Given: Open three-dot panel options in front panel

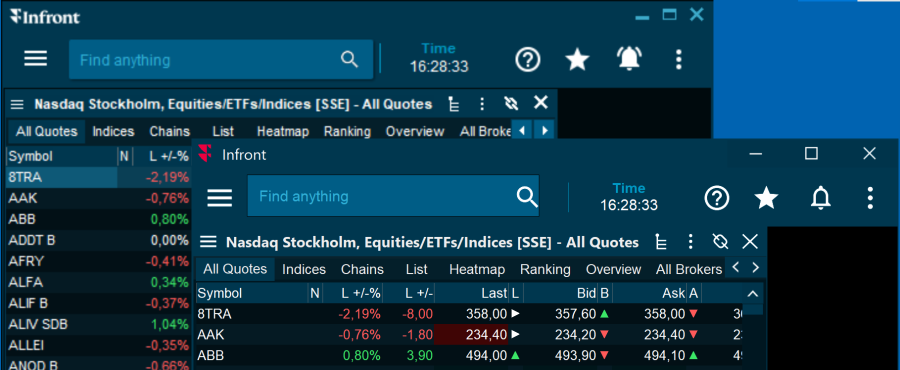Looking at the screenshot, I should coord(690,242).
